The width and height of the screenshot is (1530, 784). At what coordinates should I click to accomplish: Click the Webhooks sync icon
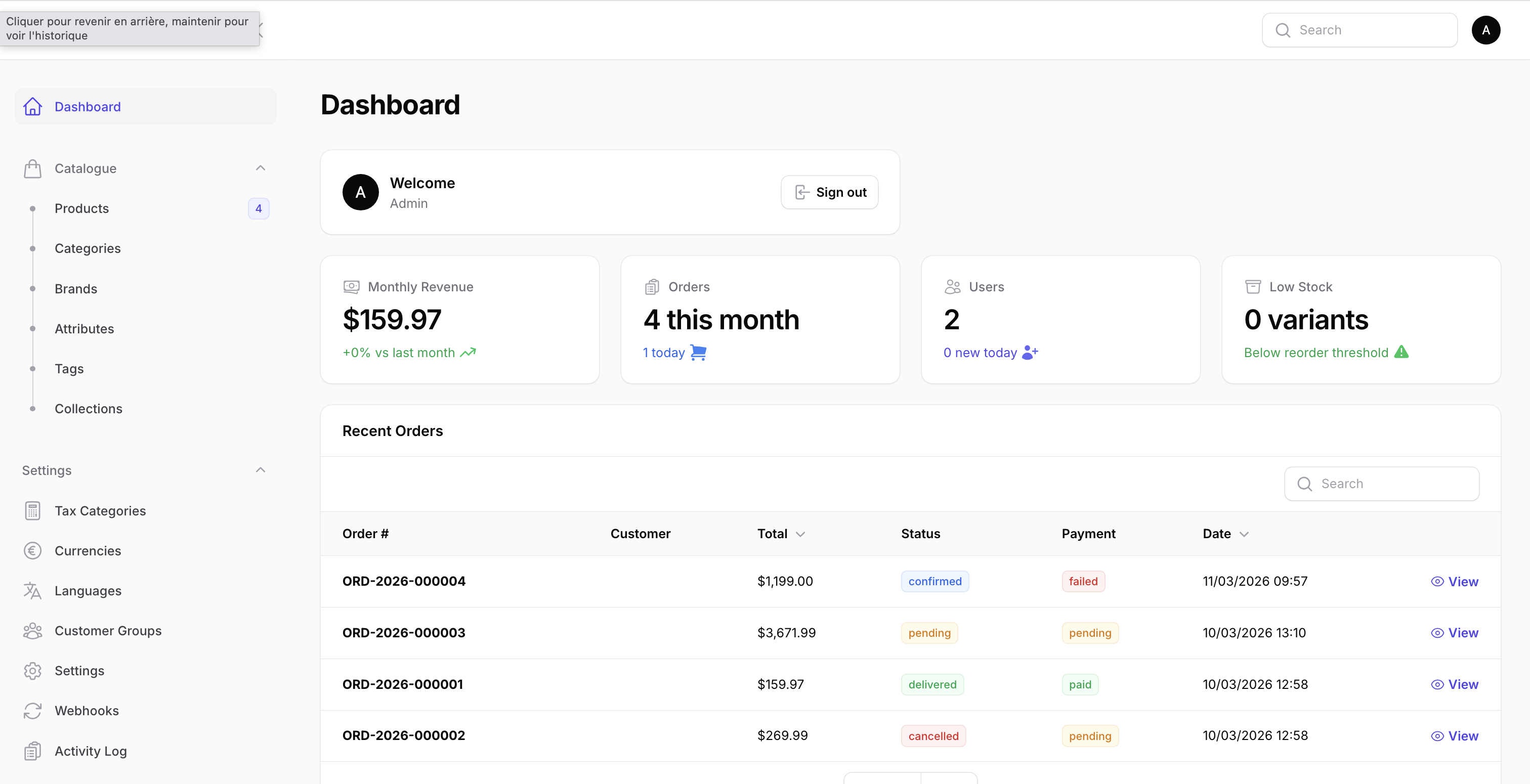coord(33,711)
